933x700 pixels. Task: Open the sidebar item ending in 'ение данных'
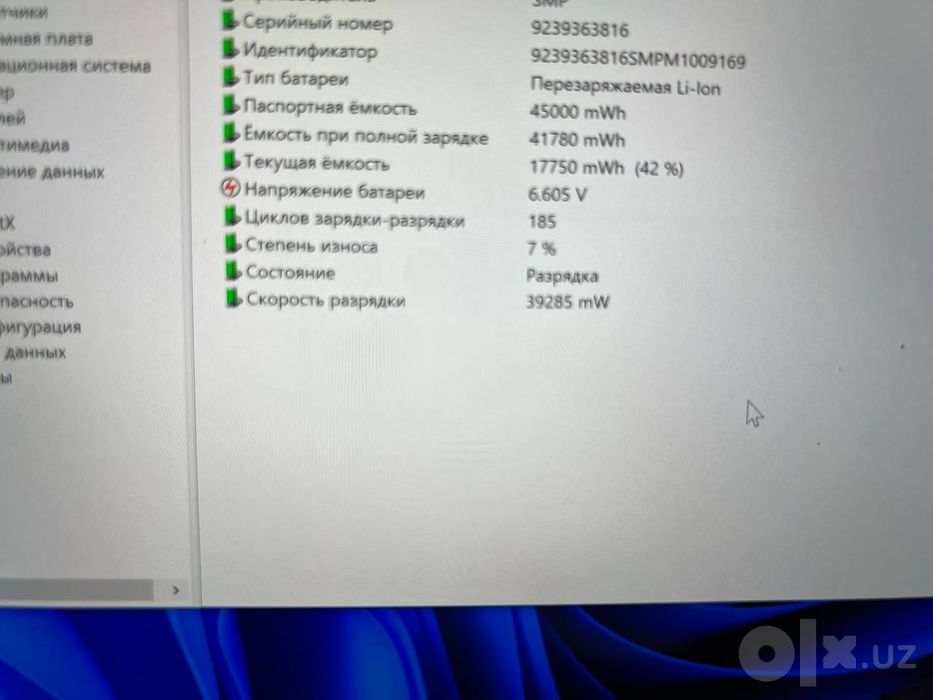coord(52,172)
